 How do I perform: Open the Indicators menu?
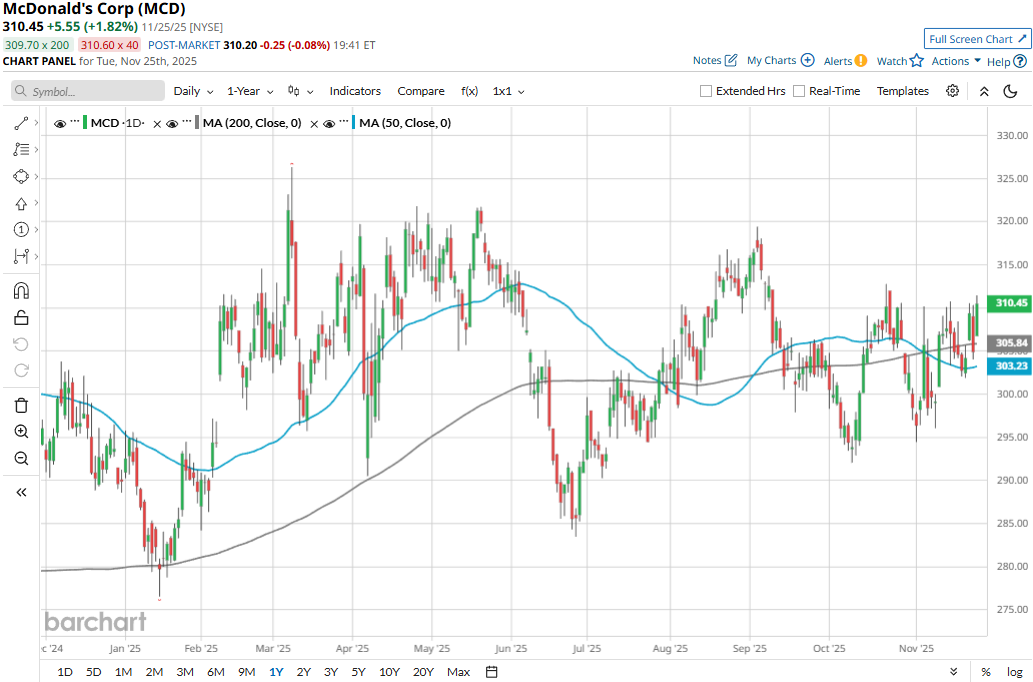(355, 91)
